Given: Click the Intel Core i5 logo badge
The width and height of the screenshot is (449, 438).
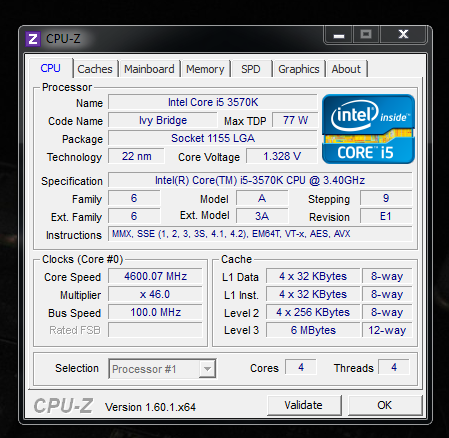Looking at the screenshot, I should [368, 129].
